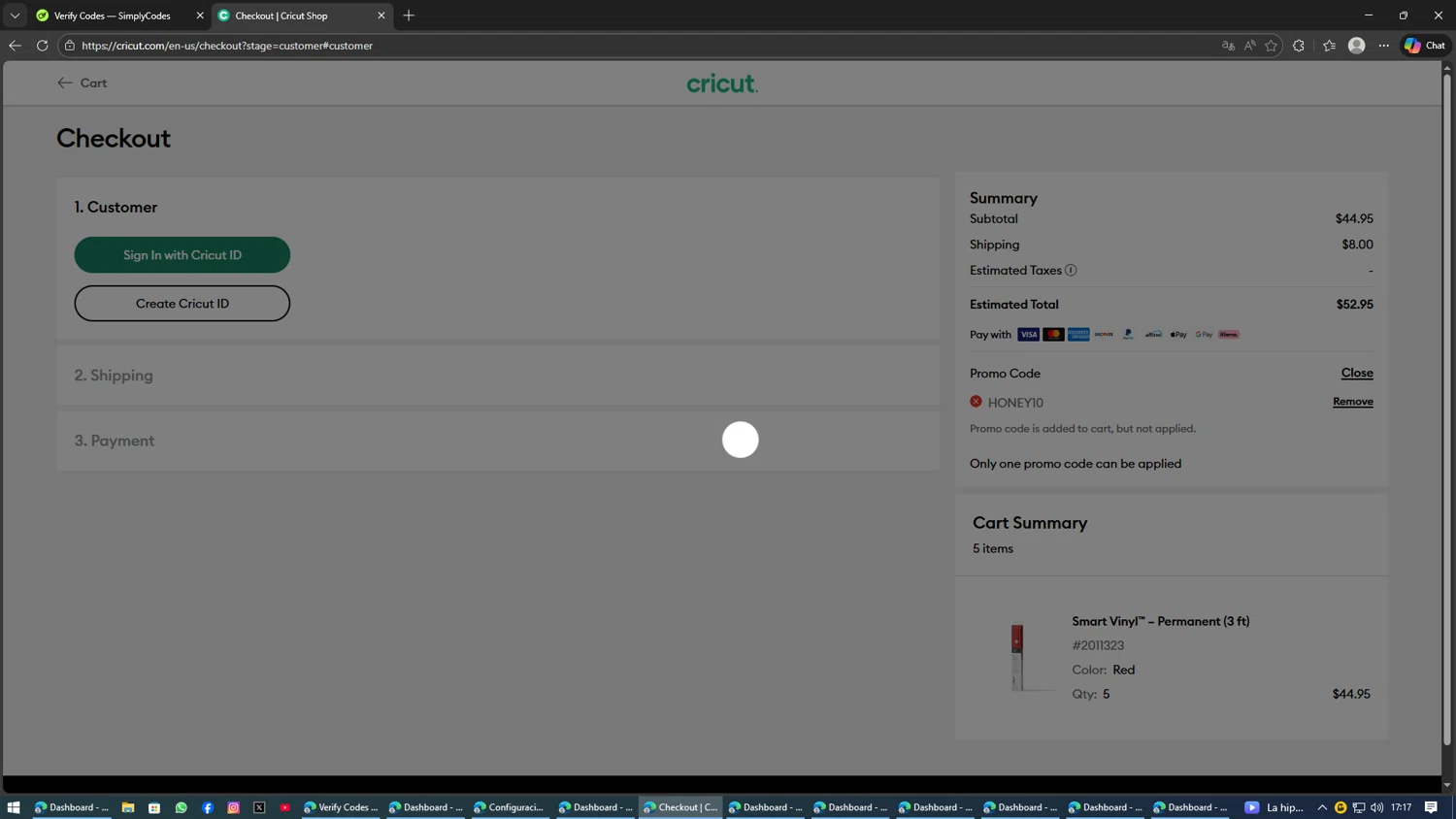This screenshot has width=1456, height=819.
Task: Switch to Verify Codes — SimplyCodes tab
Action: point(112,16)
